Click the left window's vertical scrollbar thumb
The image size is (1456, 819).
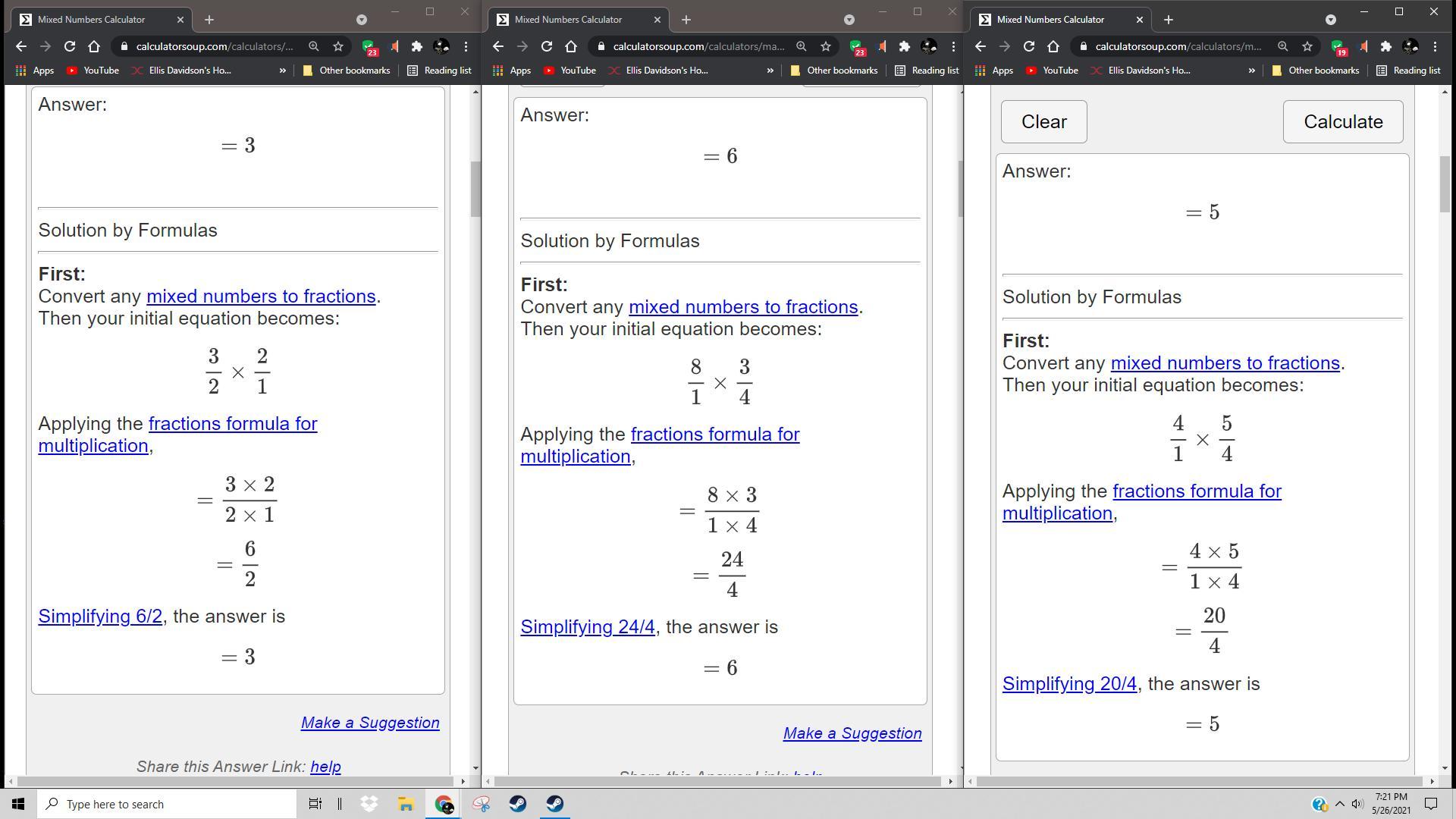pyautogui.click(x=475, y=188)
